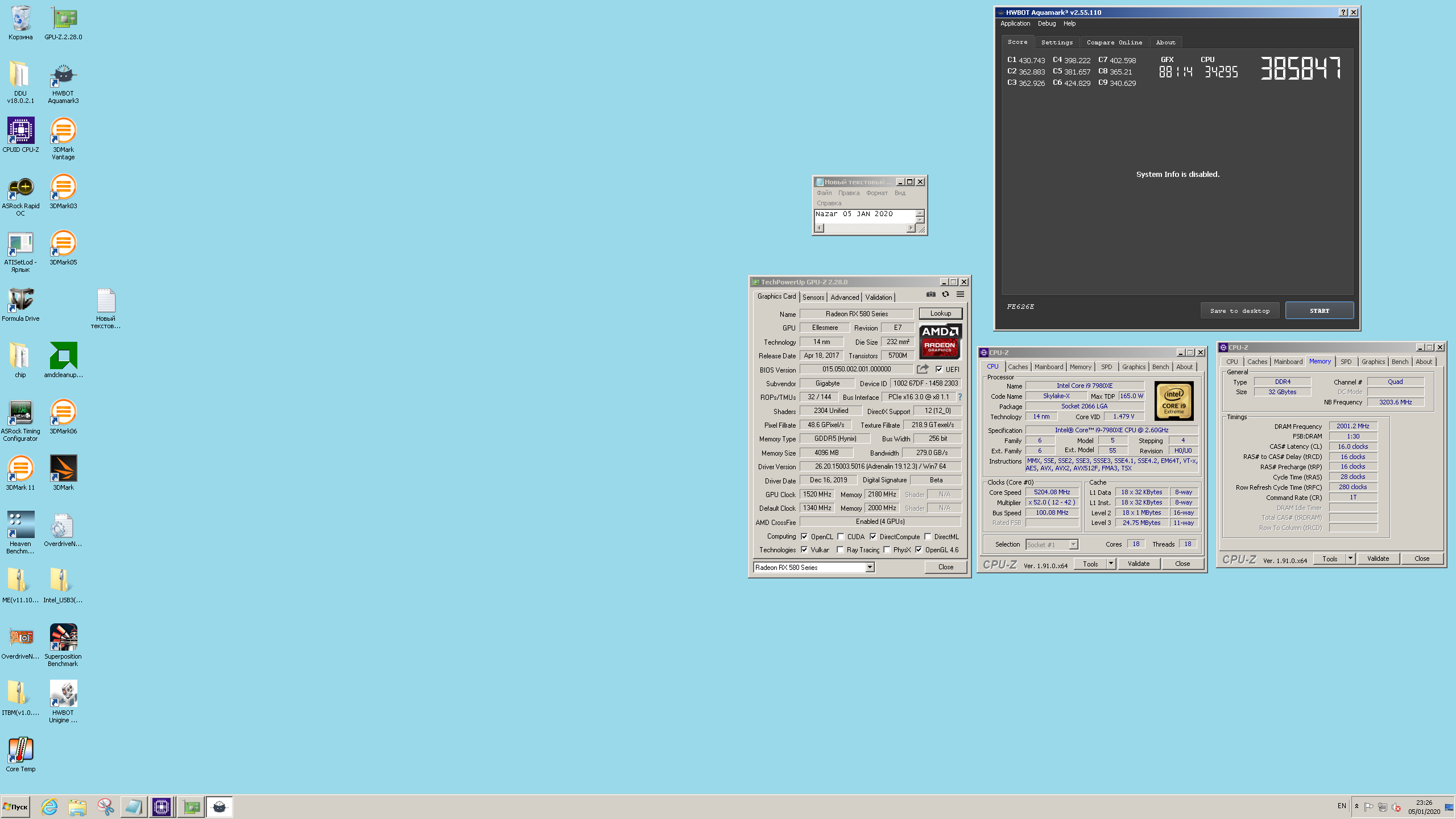Open the Recycle Bin (Корзина) desktop icon
The height and width of the screenshot is (819, 1456).
click(20, 23)
